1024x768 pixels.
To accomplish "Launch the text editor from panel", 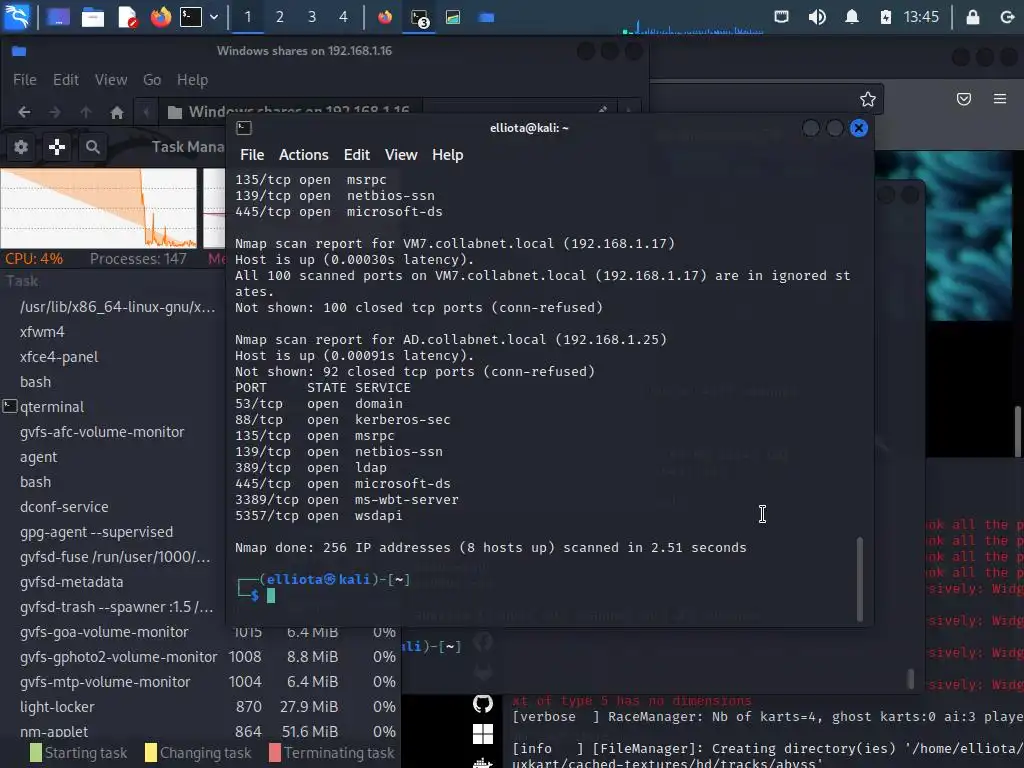I will (127, 17).
